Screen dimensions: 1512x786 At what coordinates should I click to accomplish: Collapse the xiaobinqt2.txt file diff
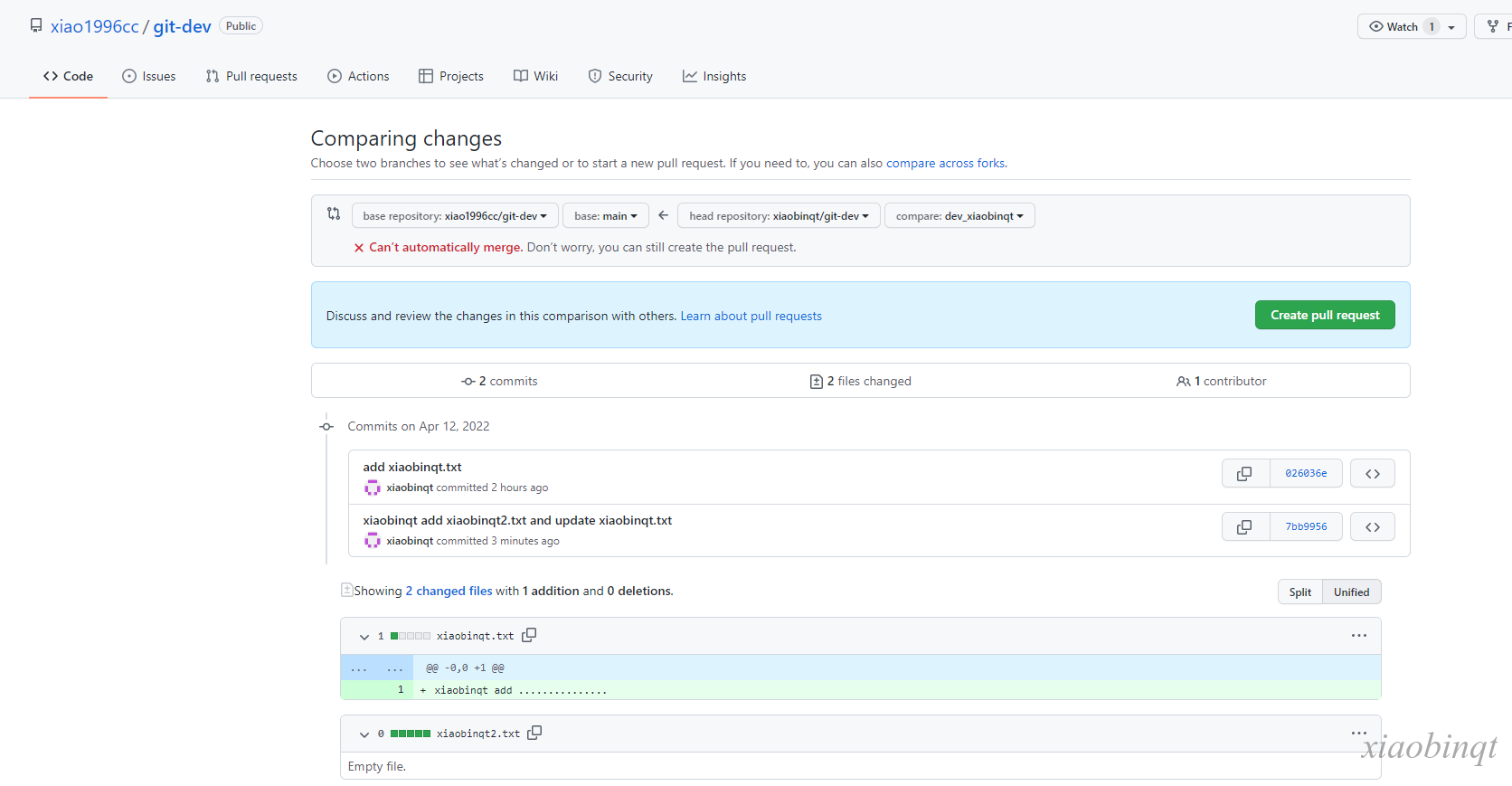click(364, 734)
